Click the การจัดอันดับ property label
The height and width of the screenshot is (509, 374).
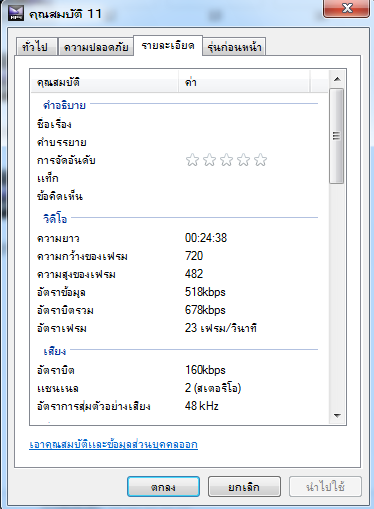pos(66,160)
